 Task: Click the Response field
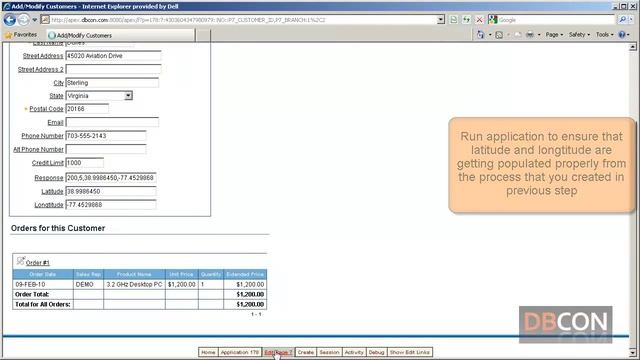pyautogui.click(x=111, y=178)
